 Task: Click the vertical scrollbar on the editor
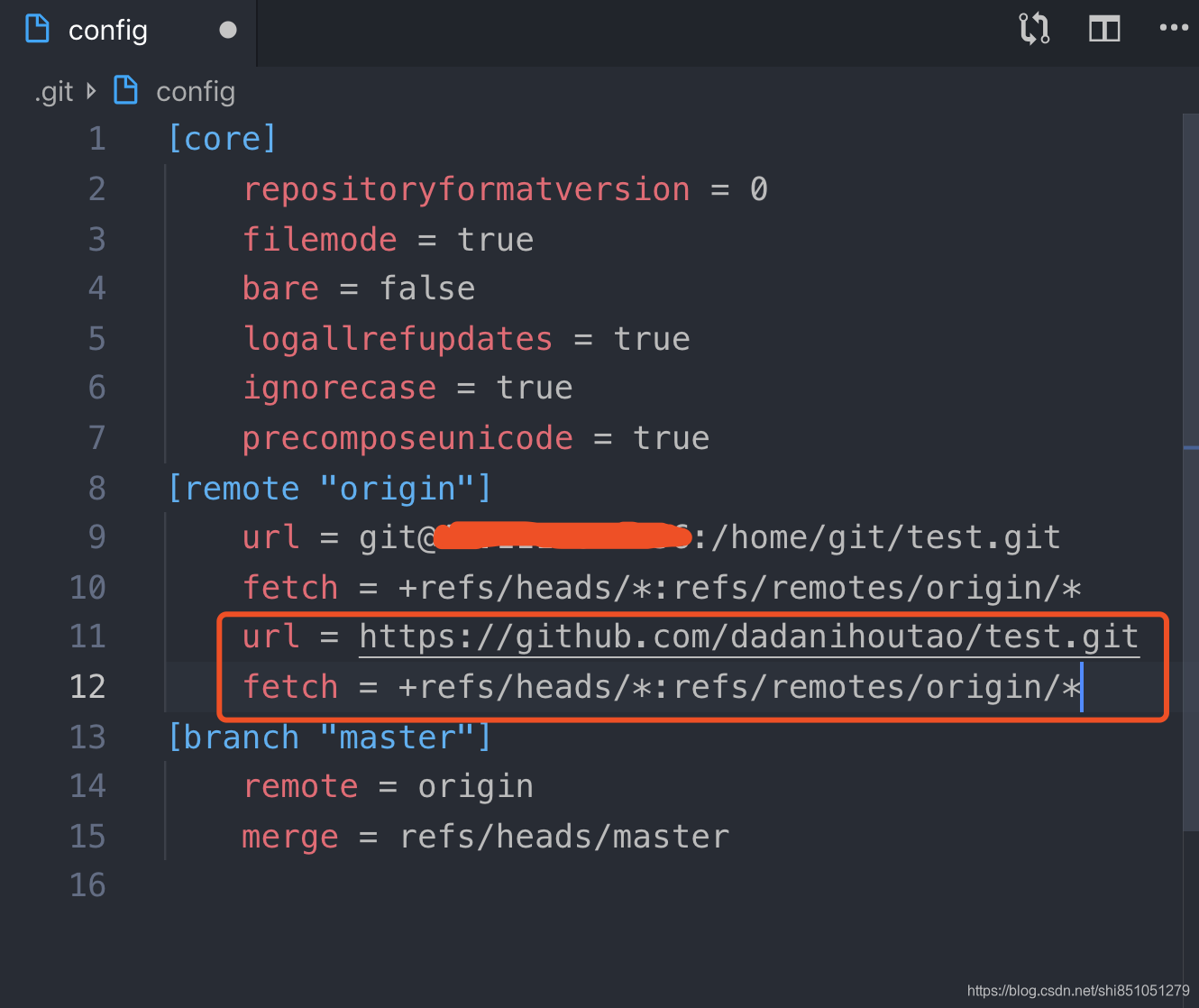[x=1190, y=472]
